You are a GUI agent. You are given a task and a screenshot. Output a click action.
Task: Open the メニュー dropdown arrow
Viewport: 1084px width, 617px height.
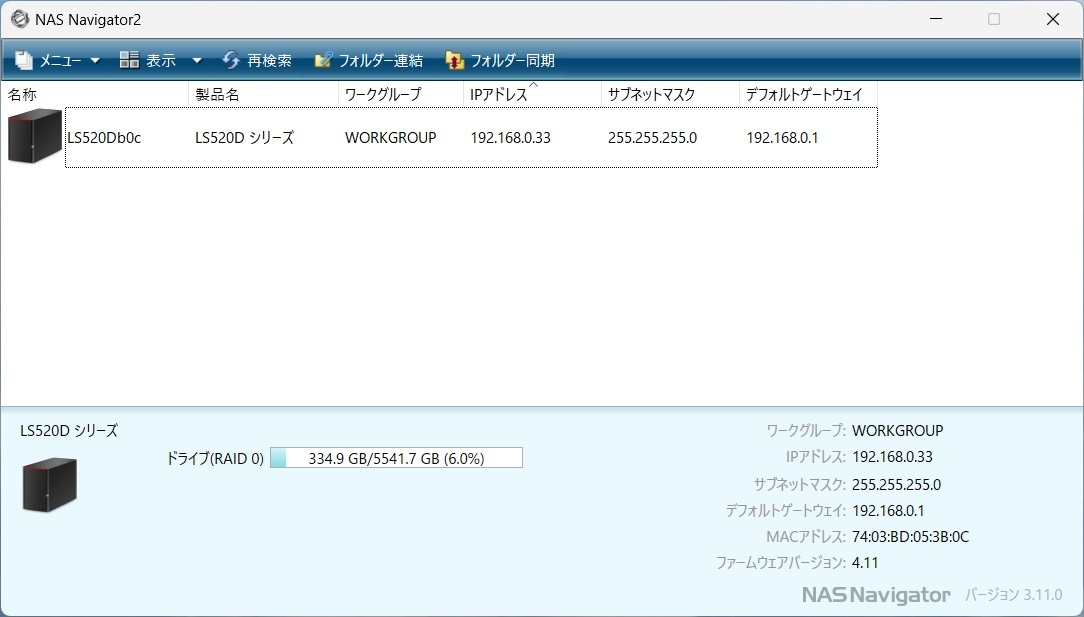tap(95, 60)
